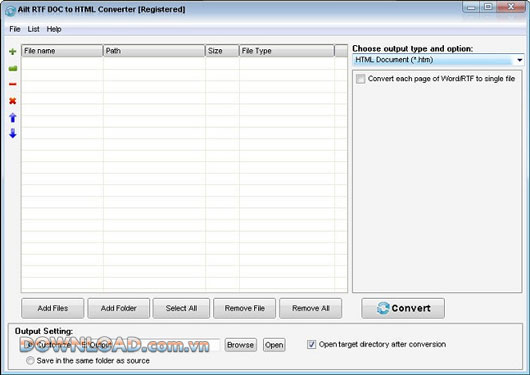Click the output path input field
The width and height of the screenshot is (530, 375).
150,345
